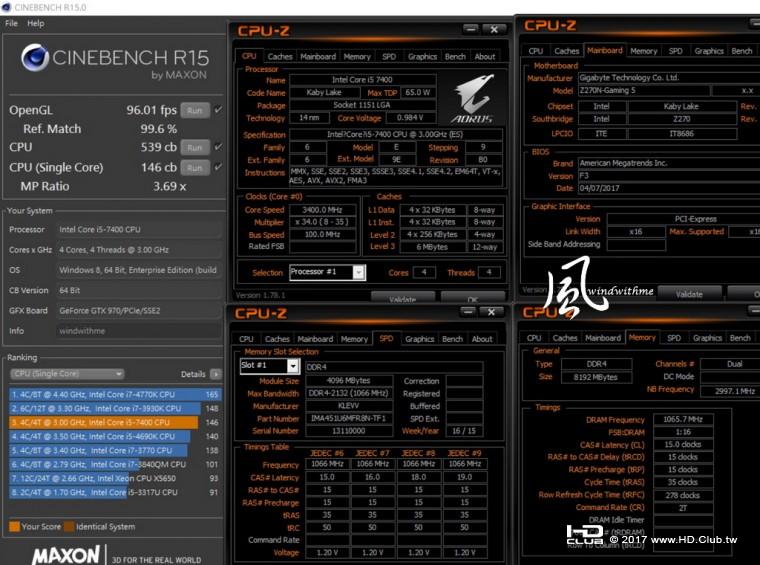
Task: Click Validate in the Mainboard CPU-Z window
Action: point(689,294)
